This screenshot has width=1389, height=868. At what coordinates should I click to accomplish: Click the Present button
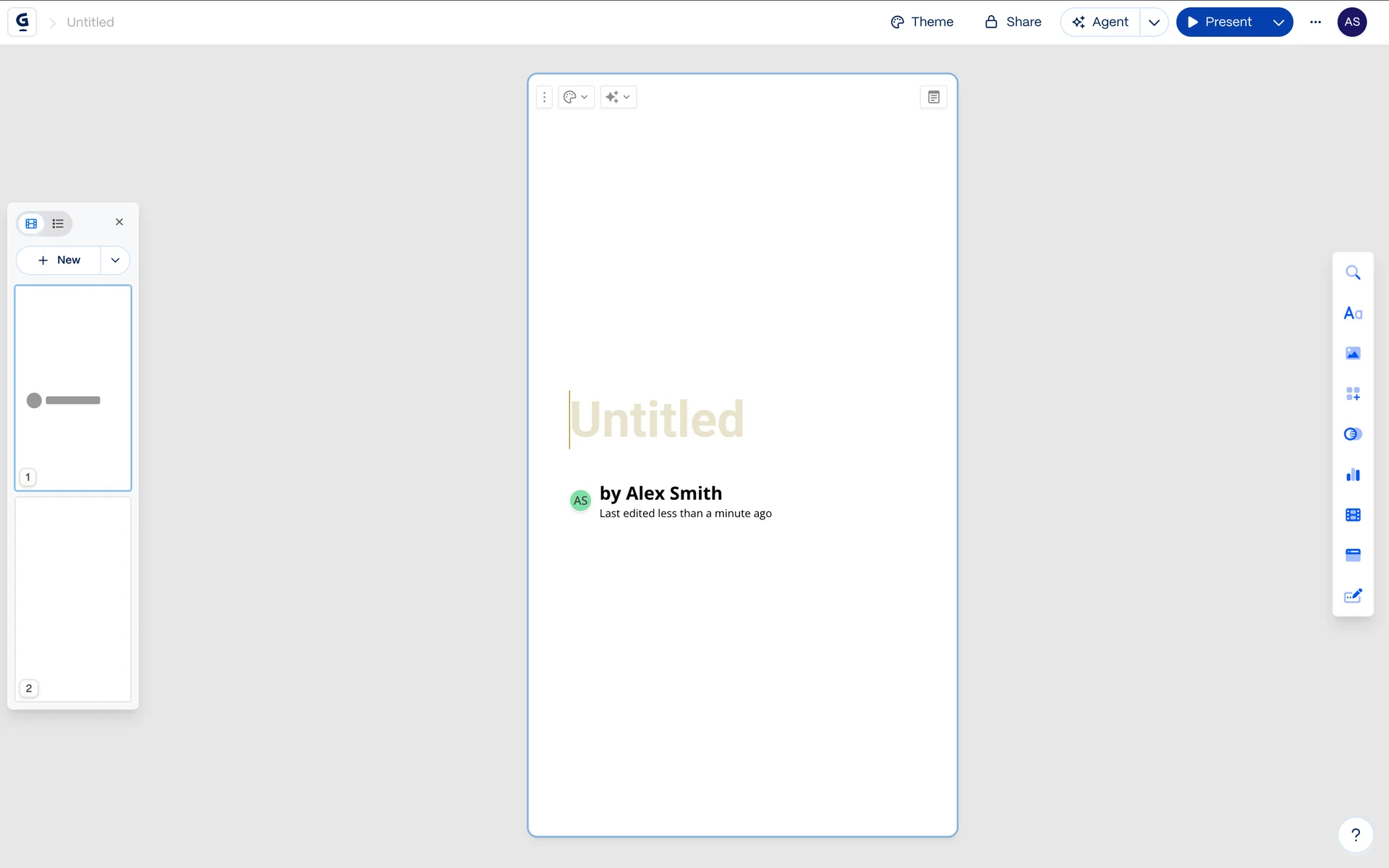(1220, 22)
